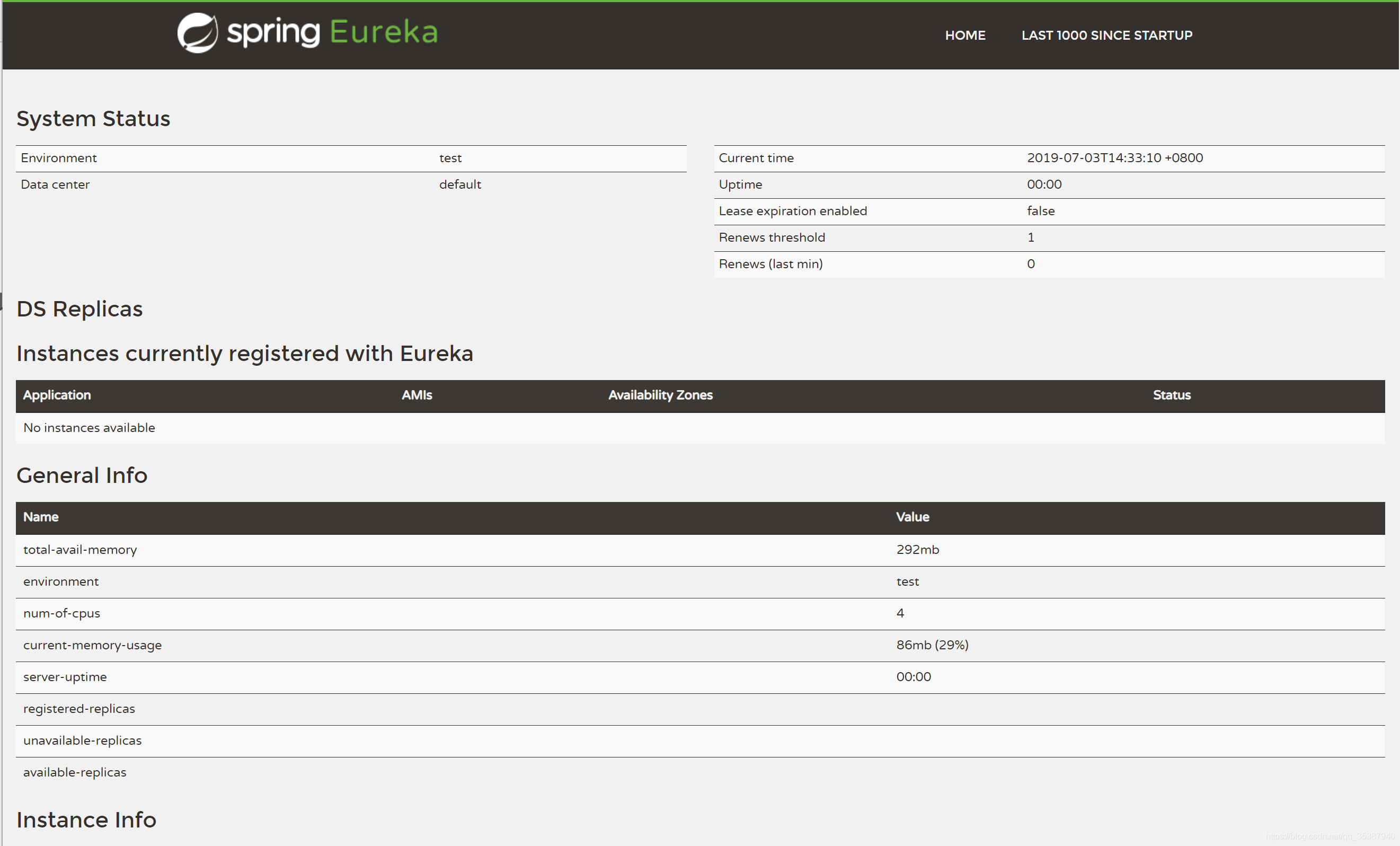Click the Application column header
Image resolution: width=1400 pixels, height=846 pixels.
click(57, 395)
